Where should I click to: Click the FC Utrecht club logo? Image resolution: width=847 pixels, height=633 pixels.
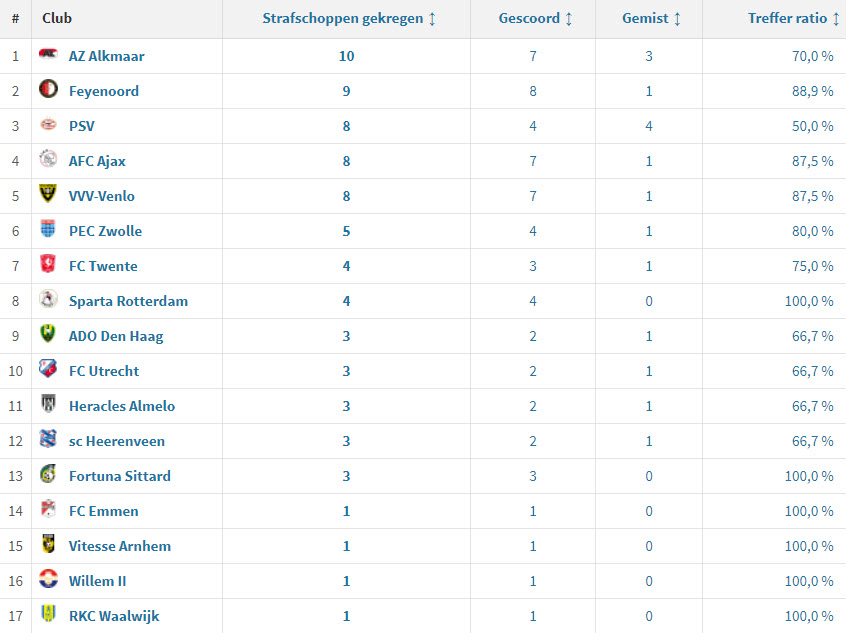coord(48,370)
